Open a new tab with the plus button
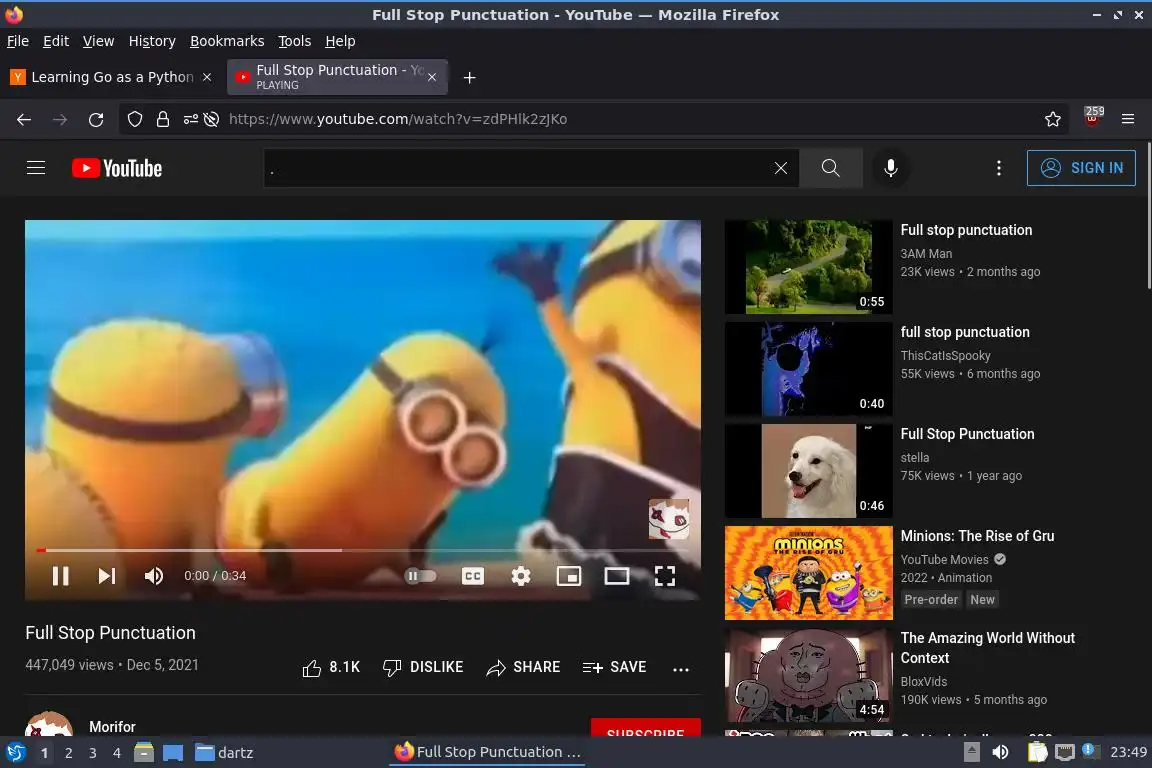This screenshot has width=1152, height=768. pos(469,77)
